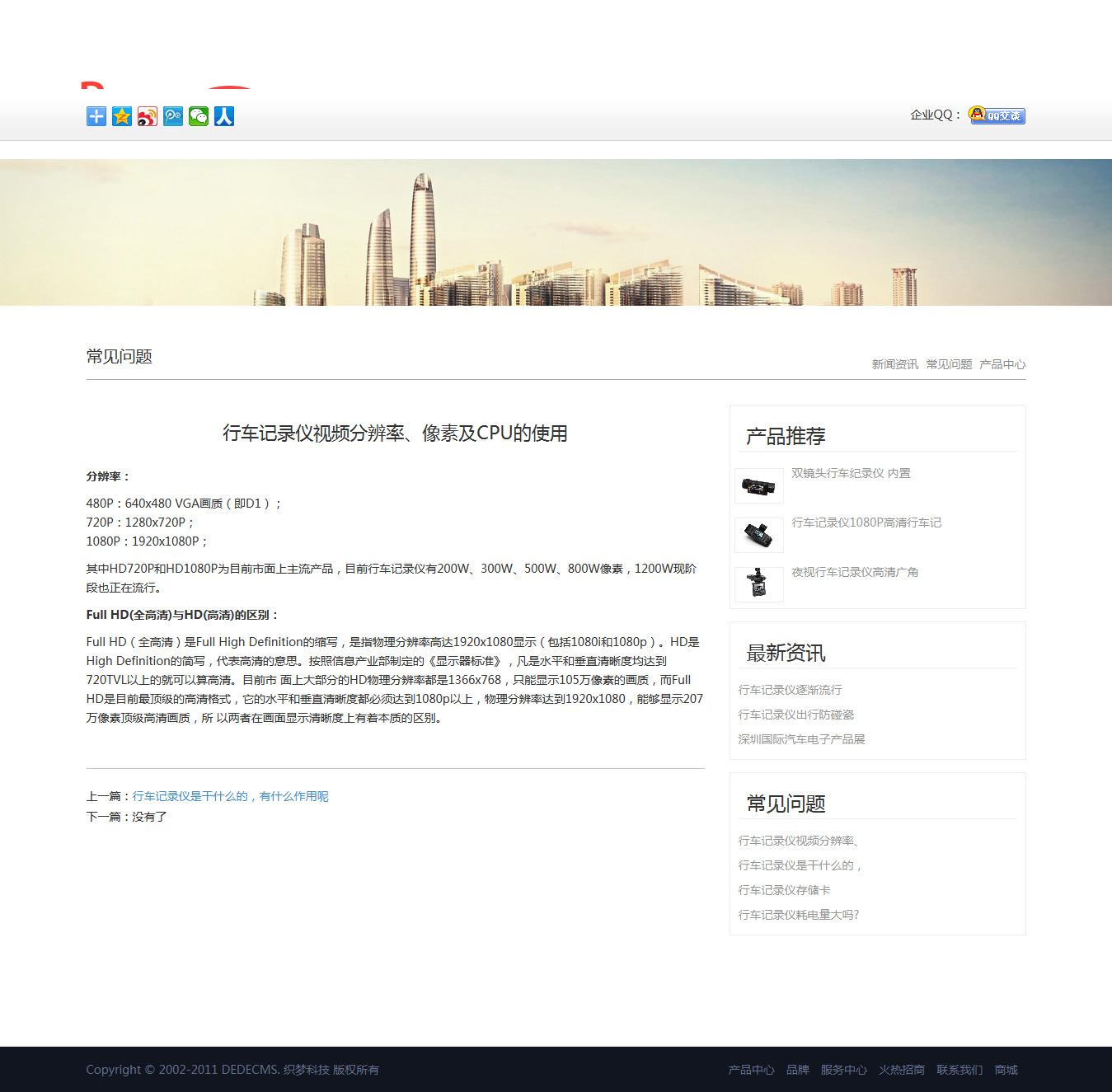
Task: Open the 夜视行车记录仪 product thumbnail image
Action: click(x=758, y=584)
